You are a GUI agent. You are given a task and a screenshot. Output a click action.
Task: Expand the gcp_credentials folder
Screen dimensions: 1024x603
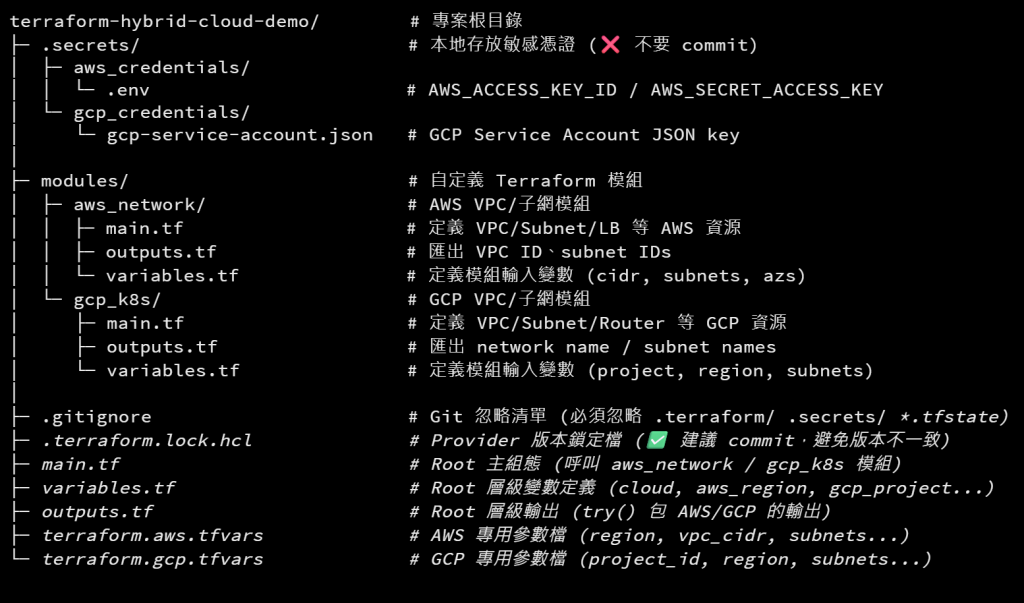(x=161, y=112)
